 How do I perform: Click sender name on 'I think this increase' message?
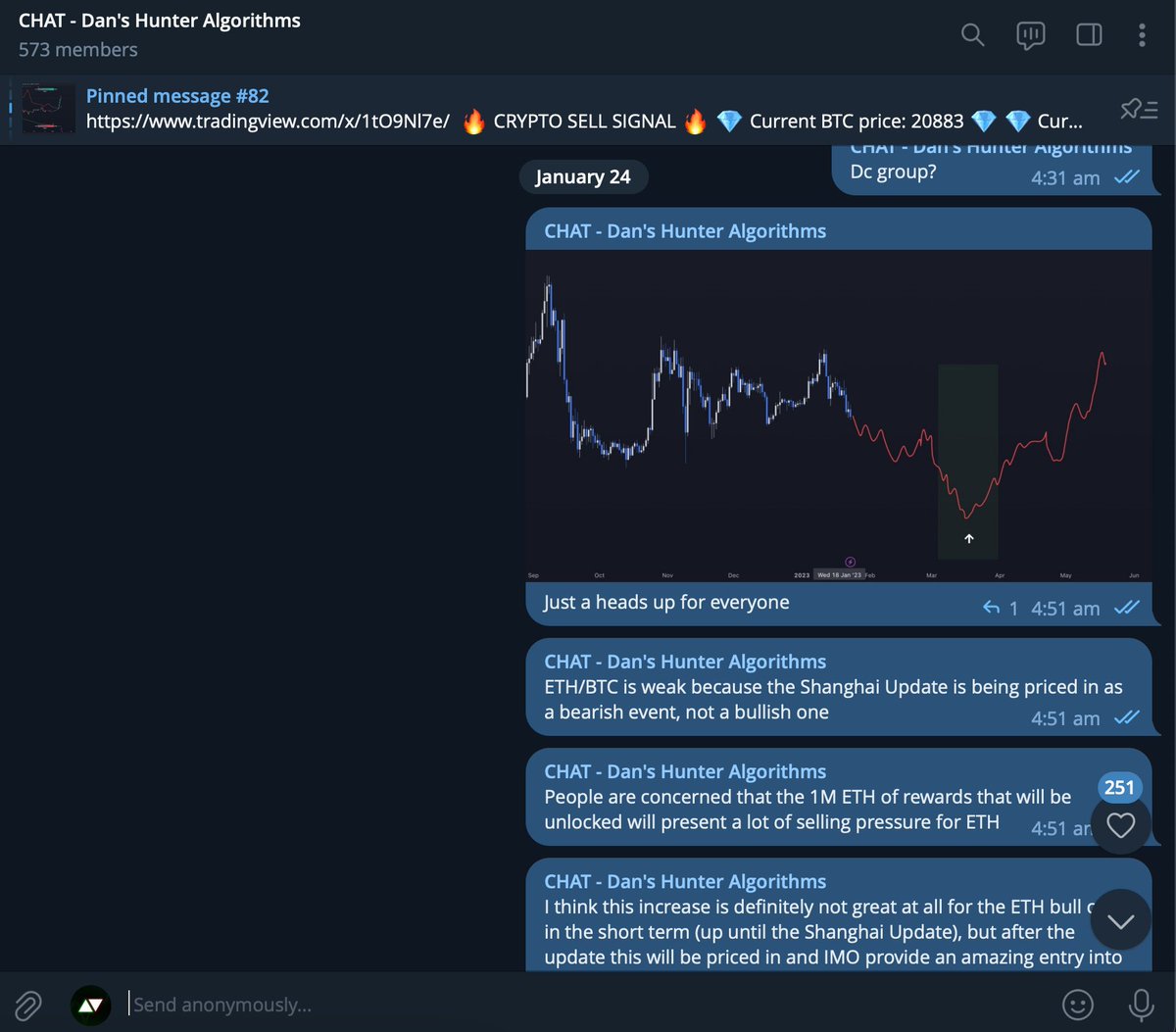[685, 882]
